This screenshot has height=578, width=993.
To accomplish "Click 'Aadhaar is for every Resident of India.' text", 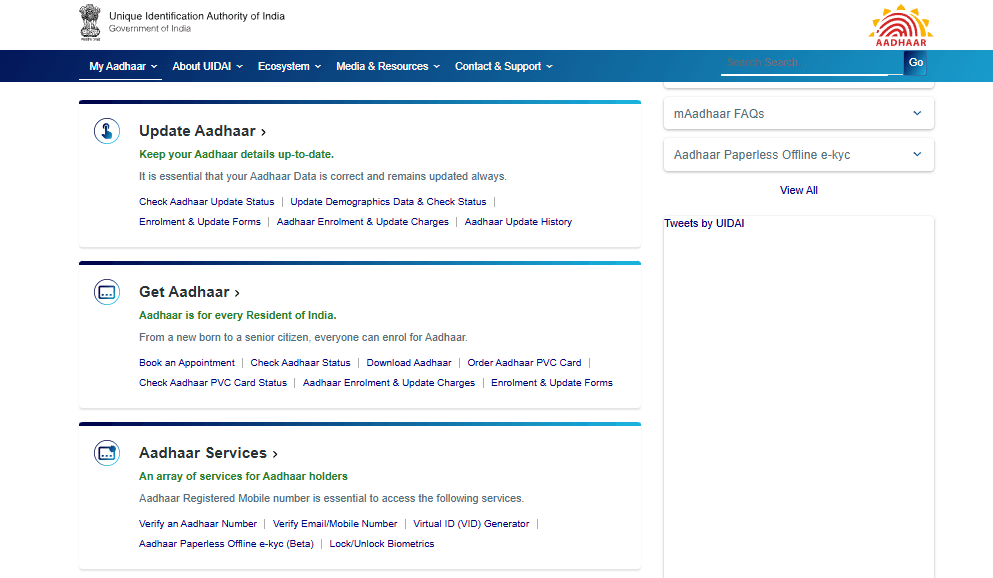I will [x=237, y=315].
